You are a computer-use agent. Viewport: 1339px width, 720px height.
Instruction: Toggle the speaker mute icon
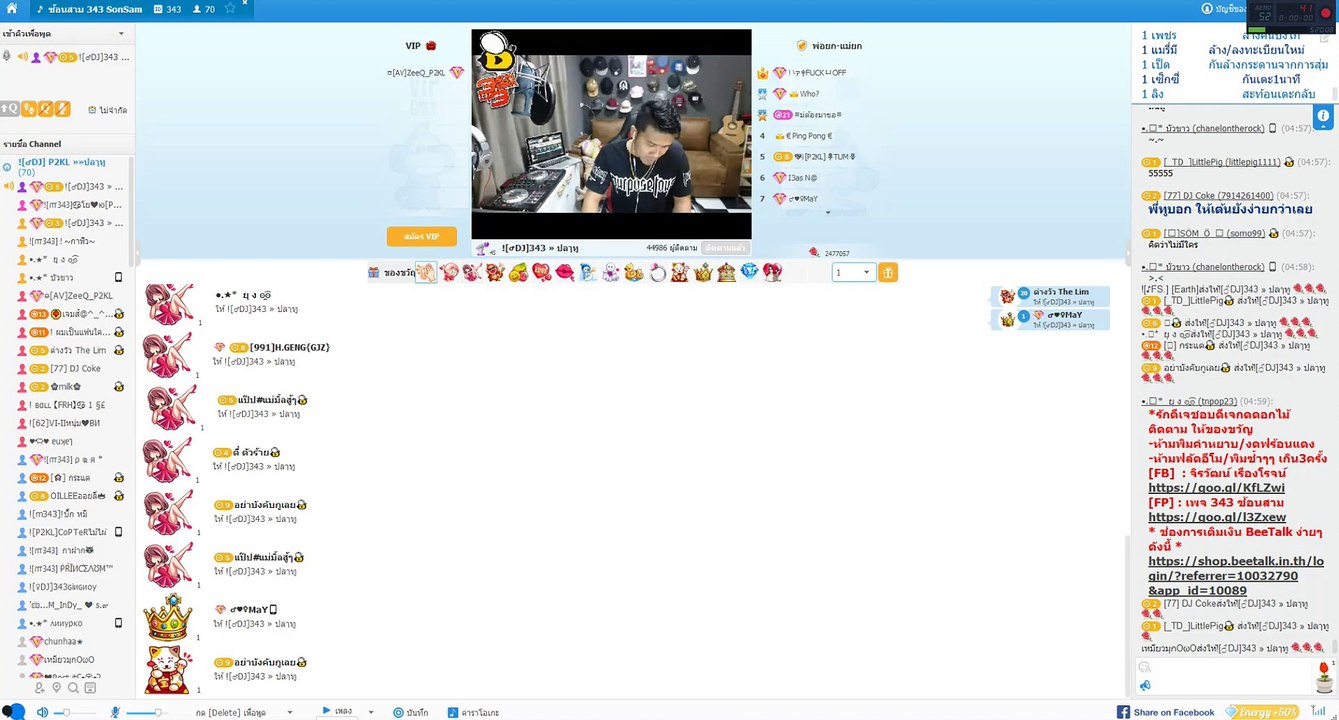click(x=43, y=712)
